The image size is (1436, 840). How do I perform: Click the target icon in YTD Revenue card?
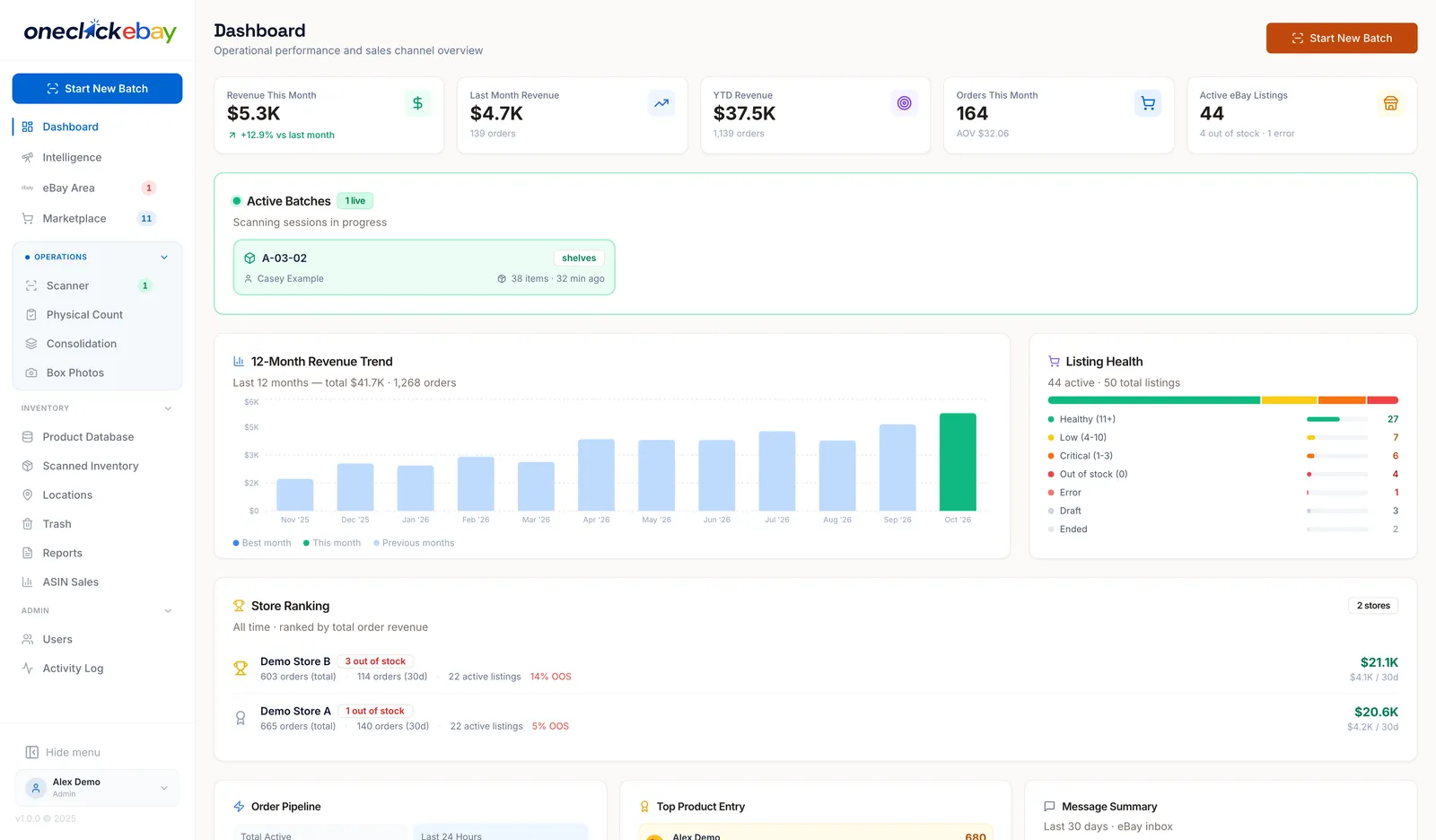tap(905, 103)
